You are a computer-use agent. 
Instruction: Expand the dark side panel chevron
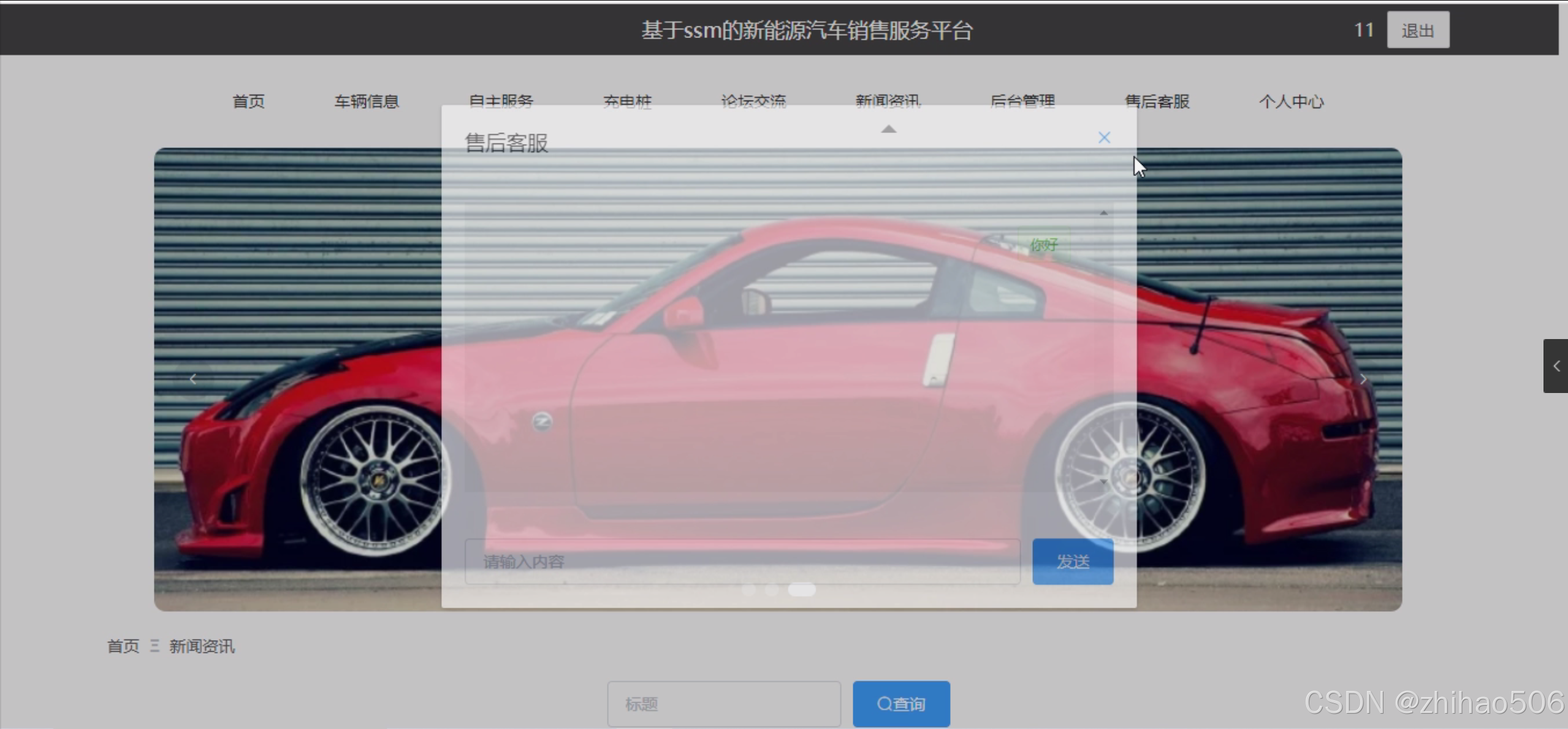point(1556,366)
